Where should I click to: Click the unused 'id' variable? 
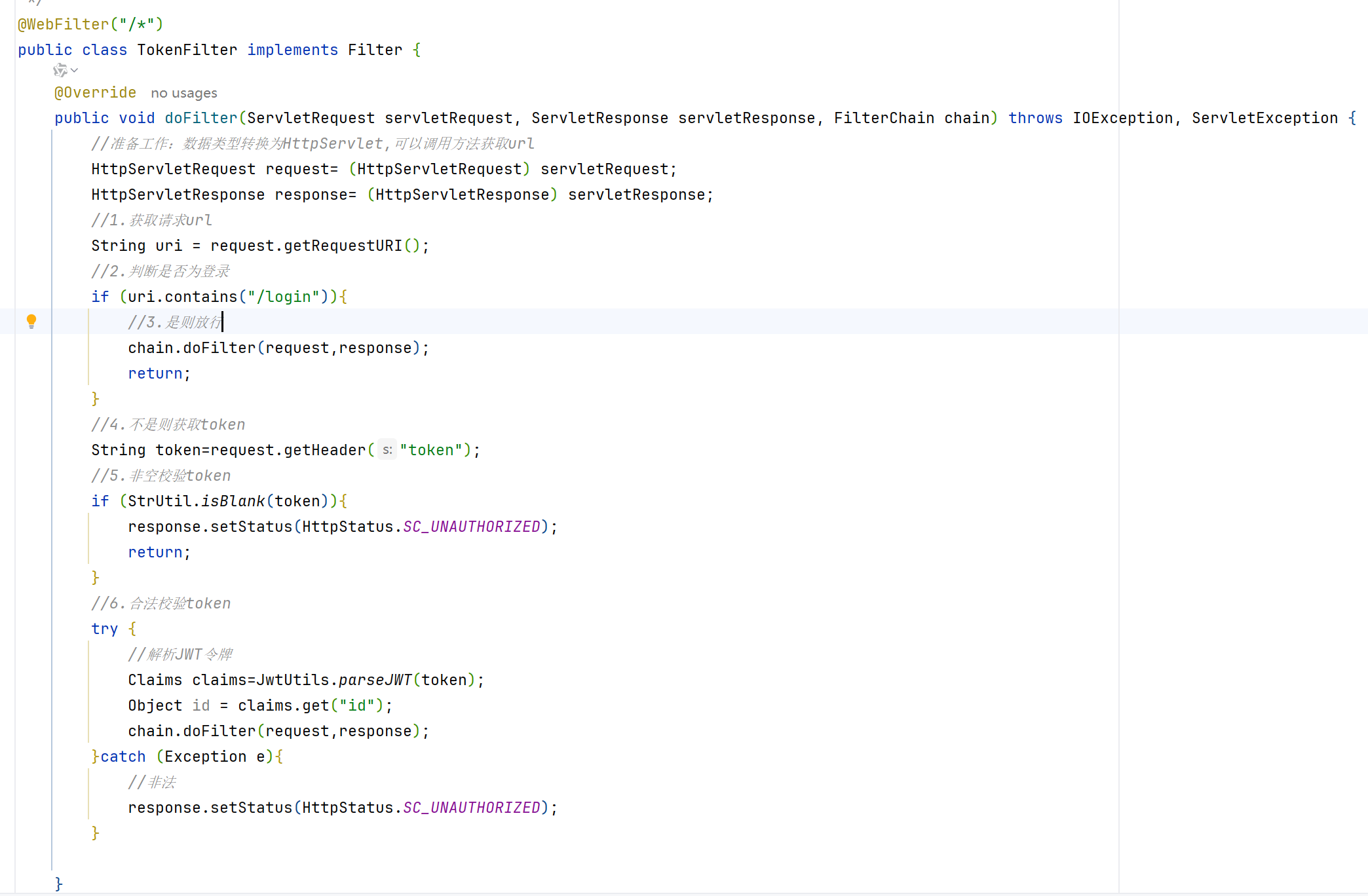click(201, 705)
